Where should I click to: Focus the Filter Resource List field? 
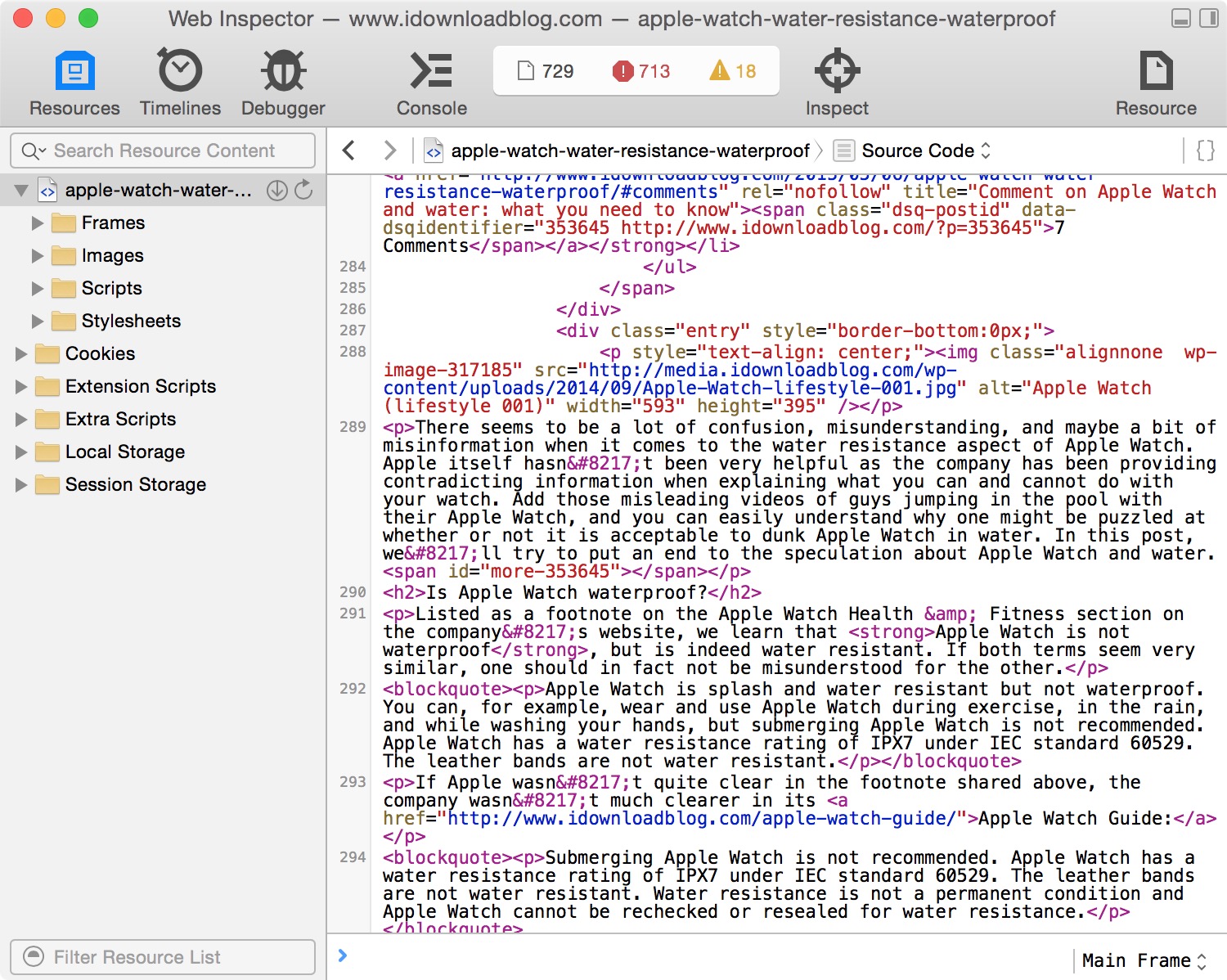[163, 957]
